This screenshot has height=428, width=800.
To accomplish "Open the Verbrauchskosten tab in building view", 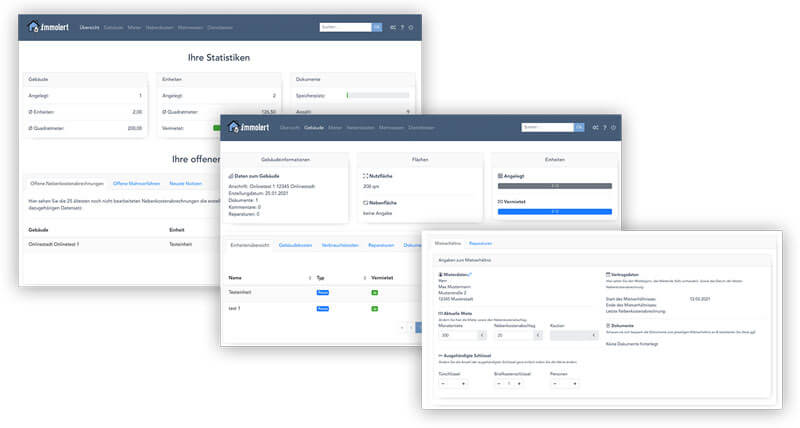I will (x=341, y=244).
